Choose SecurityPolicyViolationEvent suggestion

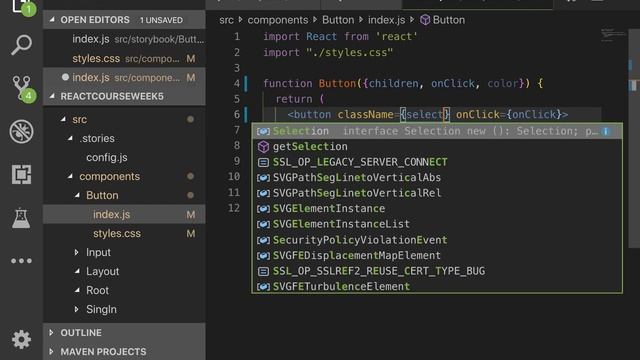[437, 240]
